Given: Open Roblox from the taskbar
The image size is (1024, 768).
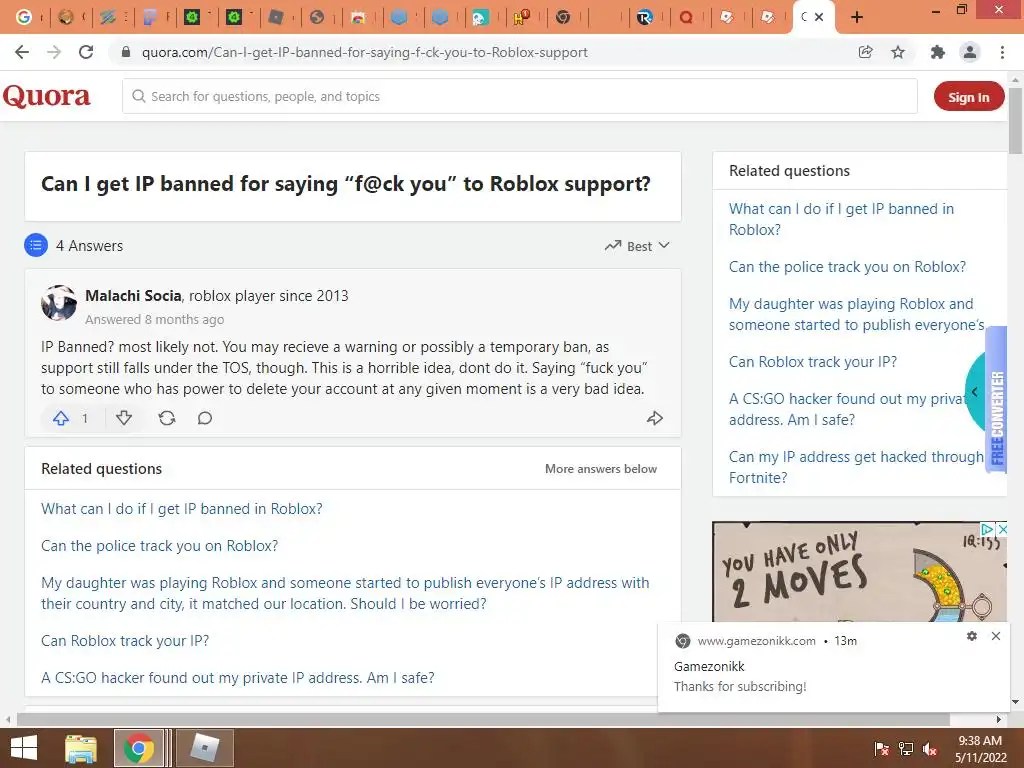Looking at the screenshot, I should point(204,748).
